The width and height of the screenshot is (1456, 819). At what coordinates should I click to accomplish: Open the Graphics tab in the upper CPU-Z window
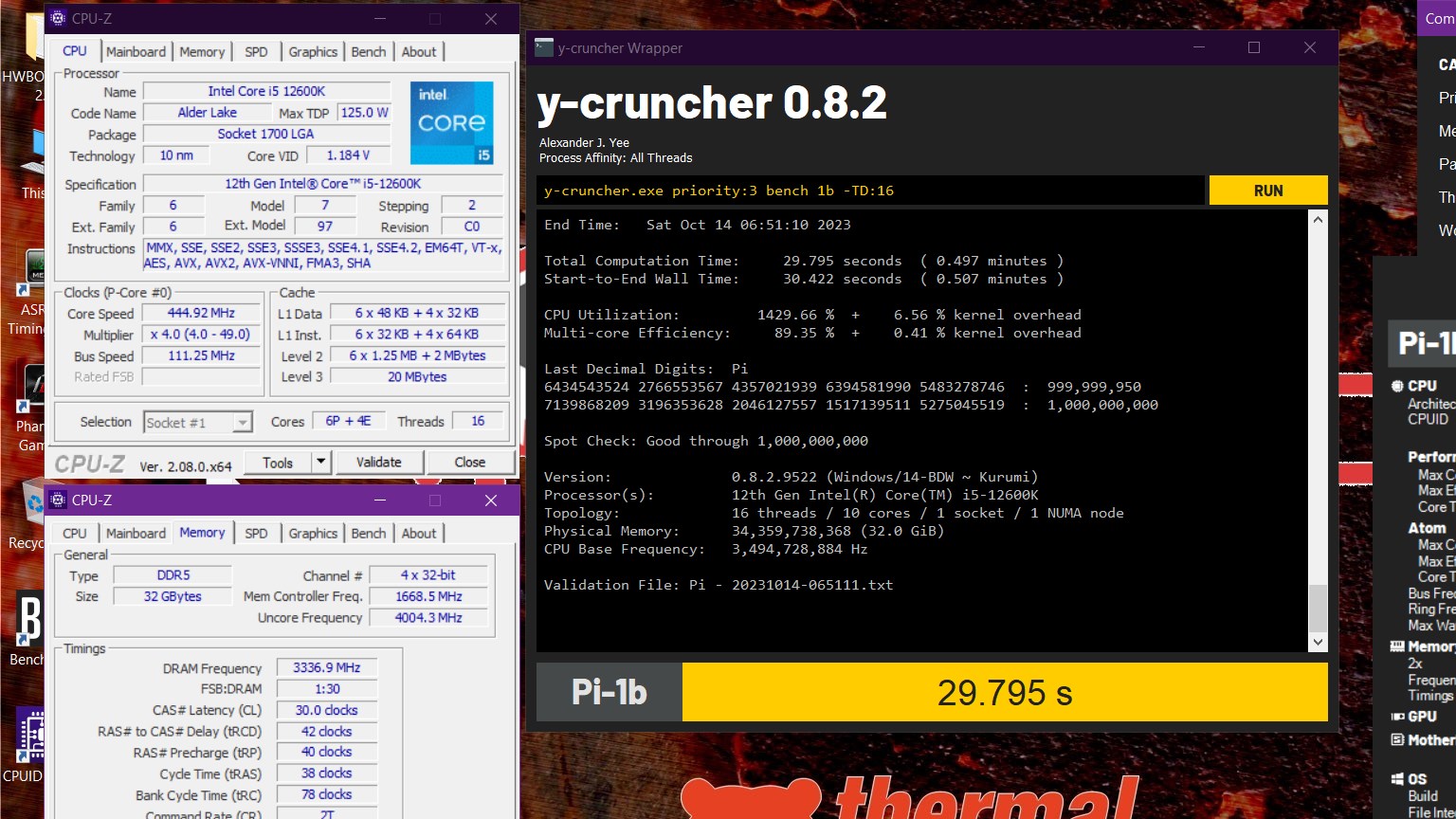(x=313, y=52)
